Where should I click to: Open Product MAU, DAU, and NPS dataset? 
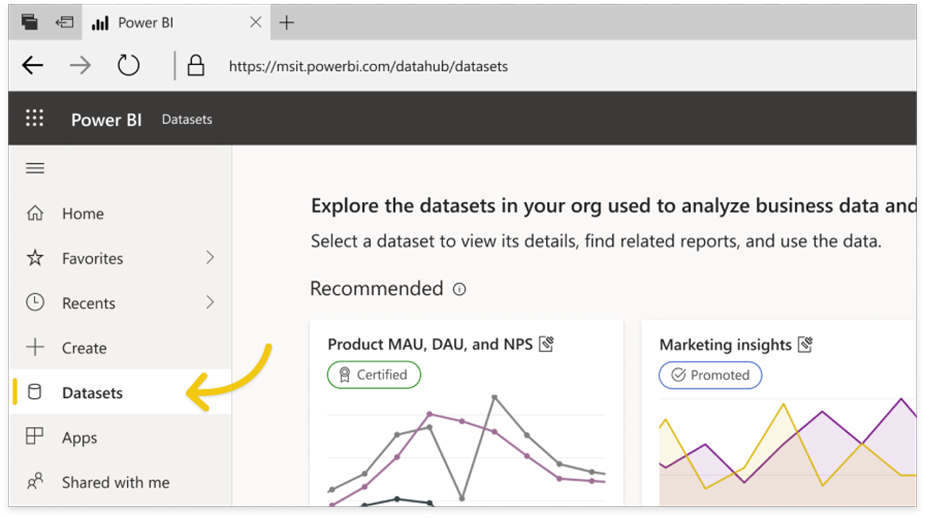tap(430, 344)
